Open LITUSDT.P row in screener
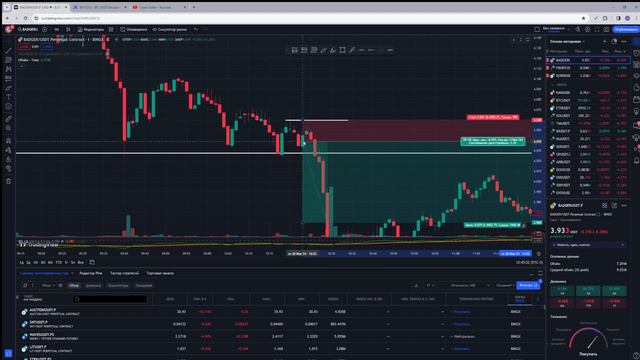 [280, 349]
